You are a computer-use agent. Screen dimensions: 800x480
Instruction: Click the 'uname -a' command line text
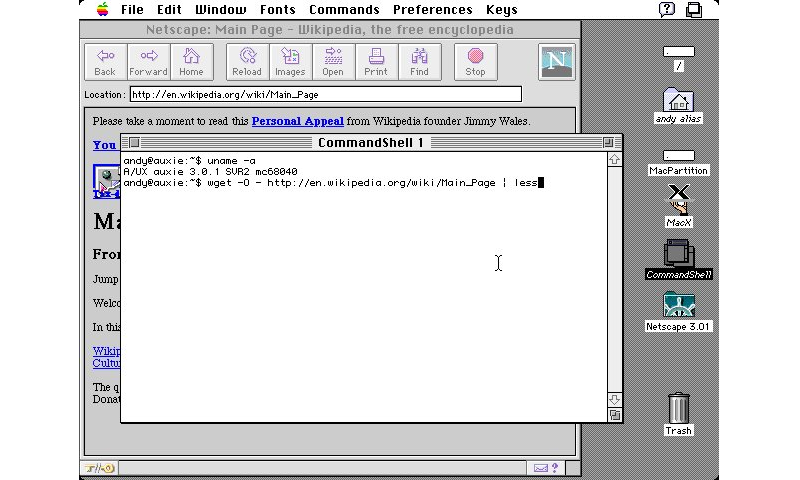coord(231,161)
